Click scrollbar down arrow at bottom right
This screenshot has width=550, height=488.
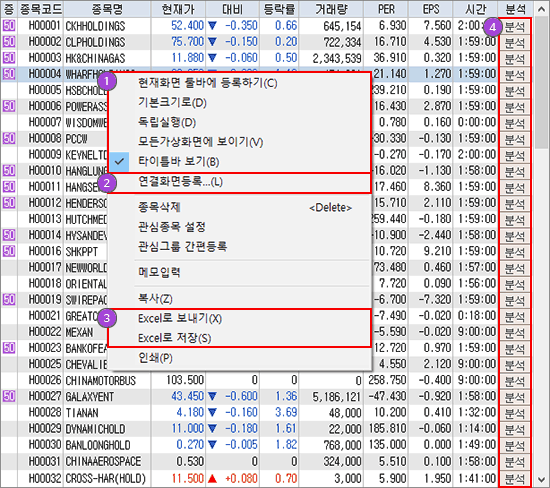tap(542, 479)
